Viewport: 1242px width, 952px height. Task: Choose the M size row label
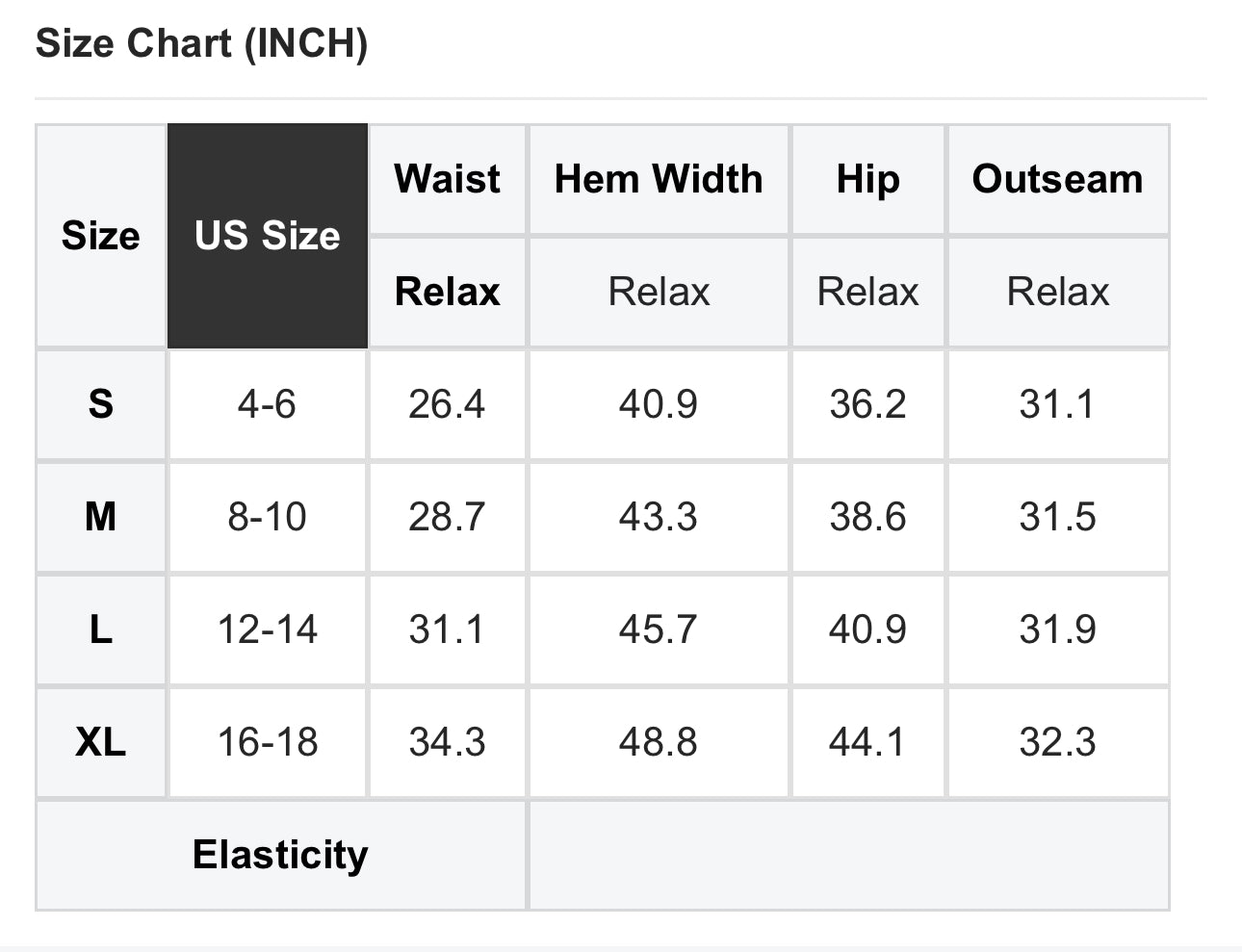click(100, 517)
